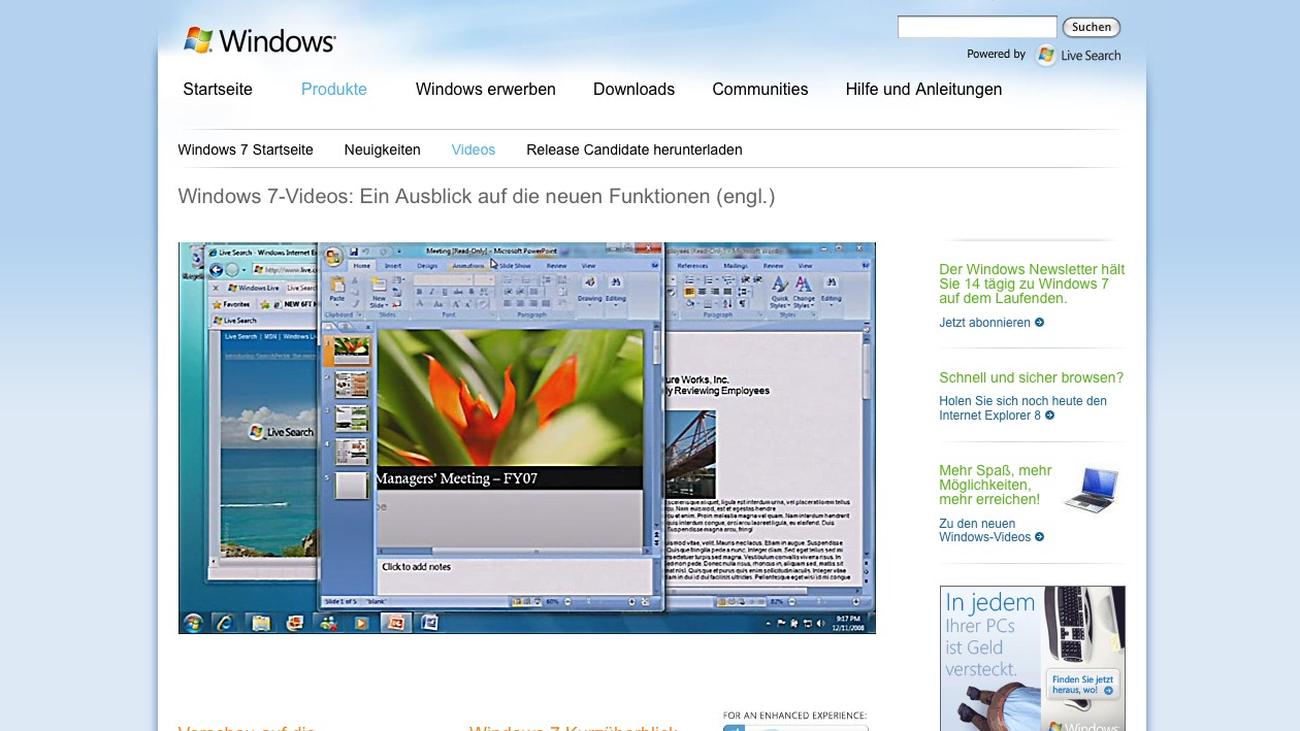Open the Zu den neuen Windows-Videos link

(984, 530)
